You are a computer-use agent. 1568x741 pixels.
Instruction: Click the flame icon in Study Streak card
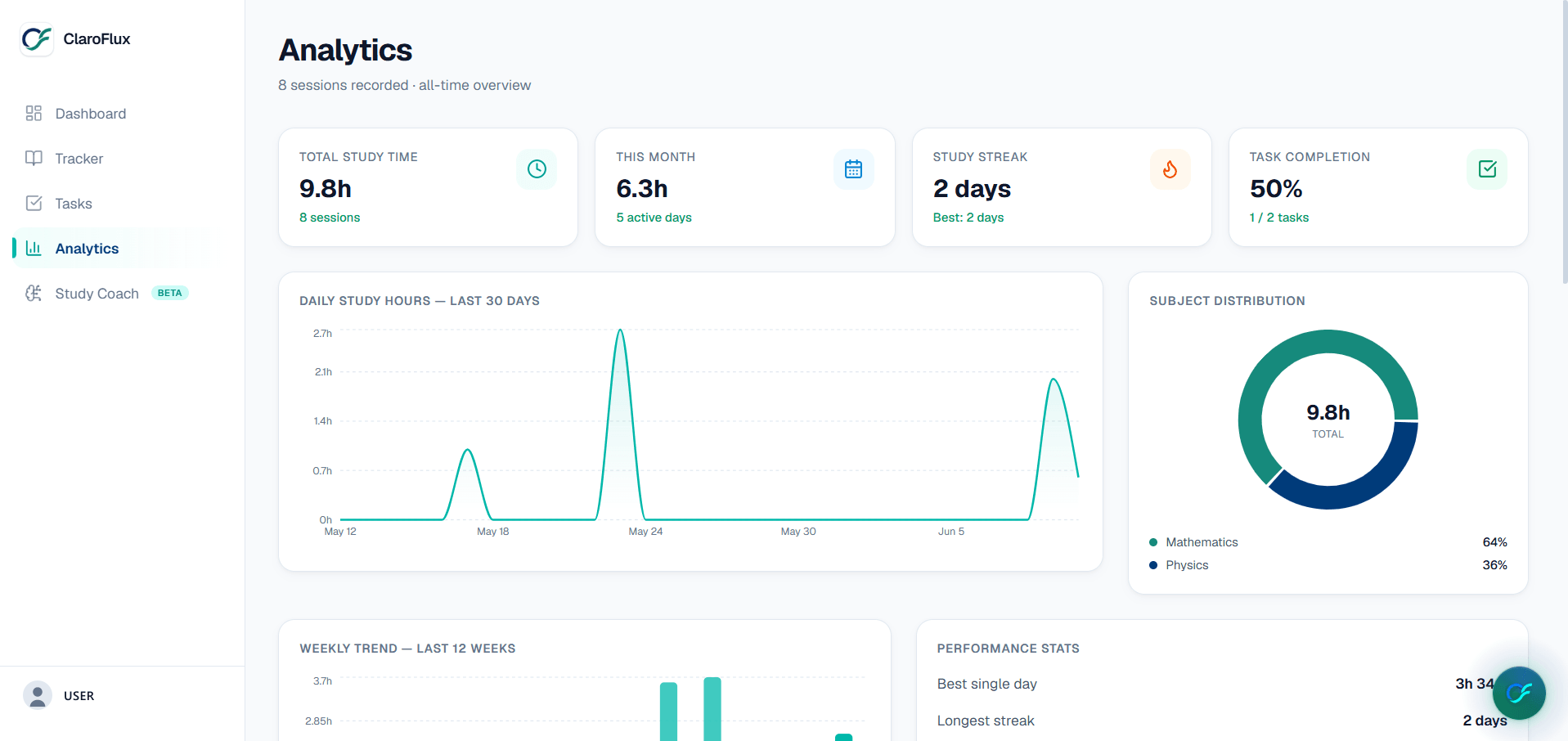tap(1170, 169)
